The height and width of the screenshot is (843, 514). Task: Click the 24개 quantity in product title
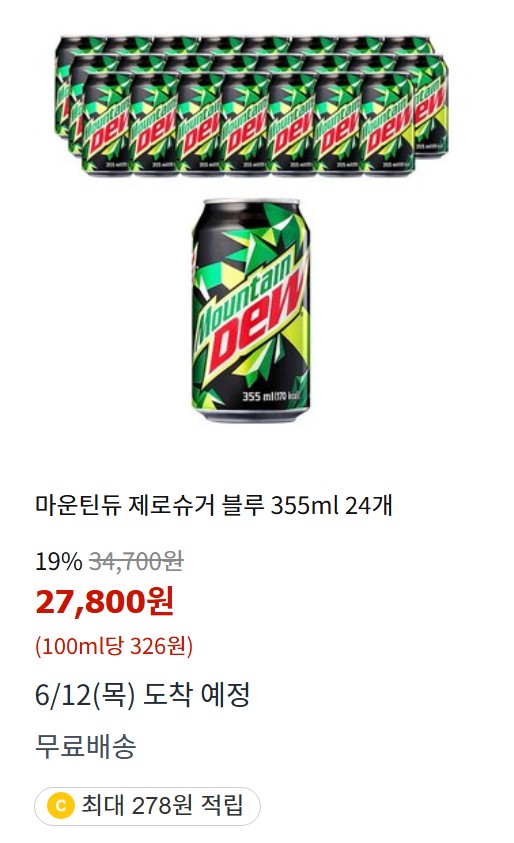pos(369,505)
